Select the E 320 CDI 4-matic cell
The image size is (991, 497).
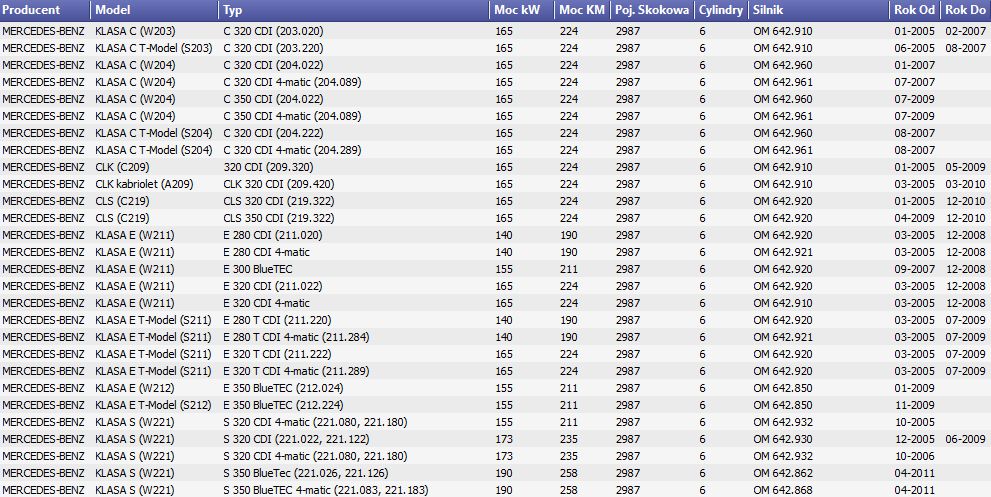coord(267,304)
